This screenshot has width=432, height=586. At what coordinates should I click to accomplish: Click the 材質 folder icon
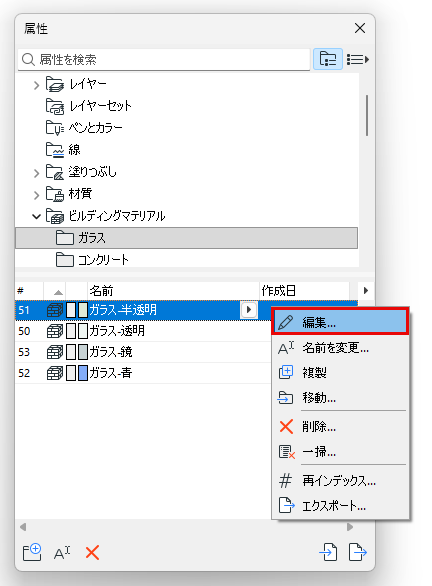(55, 194)
